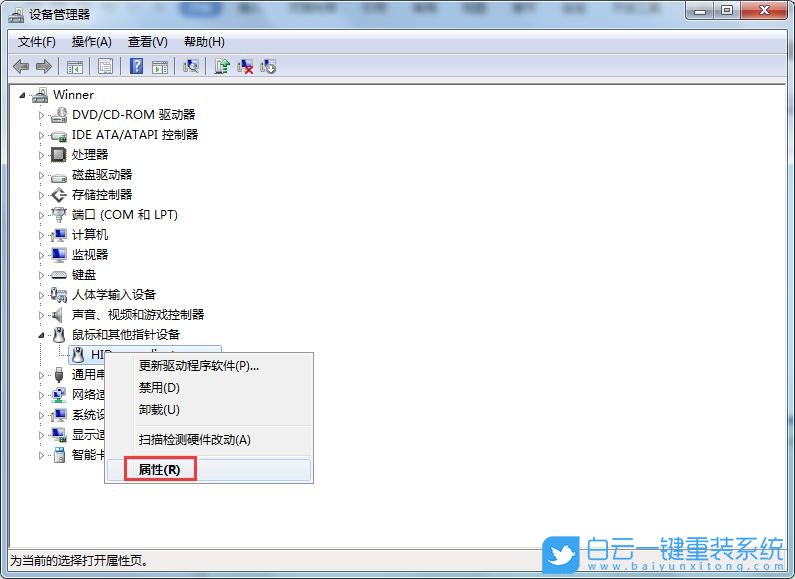Select the 键盘 label
This screenshot has height=579, width=795.
coord(84,275)
